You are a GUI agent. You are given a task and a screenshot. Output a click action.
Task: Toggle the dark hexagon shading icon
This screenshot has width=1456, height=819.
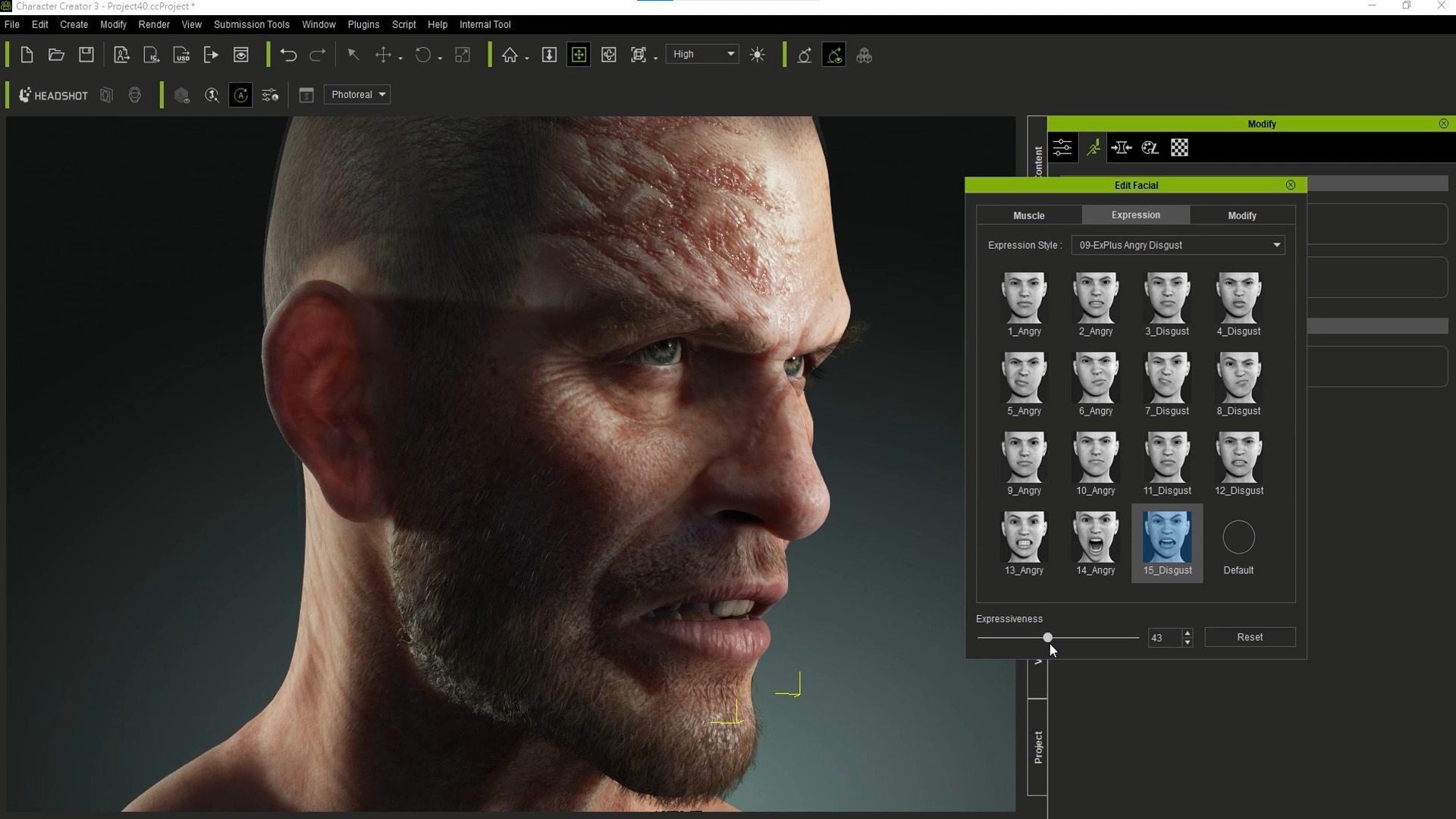(182, 95)
